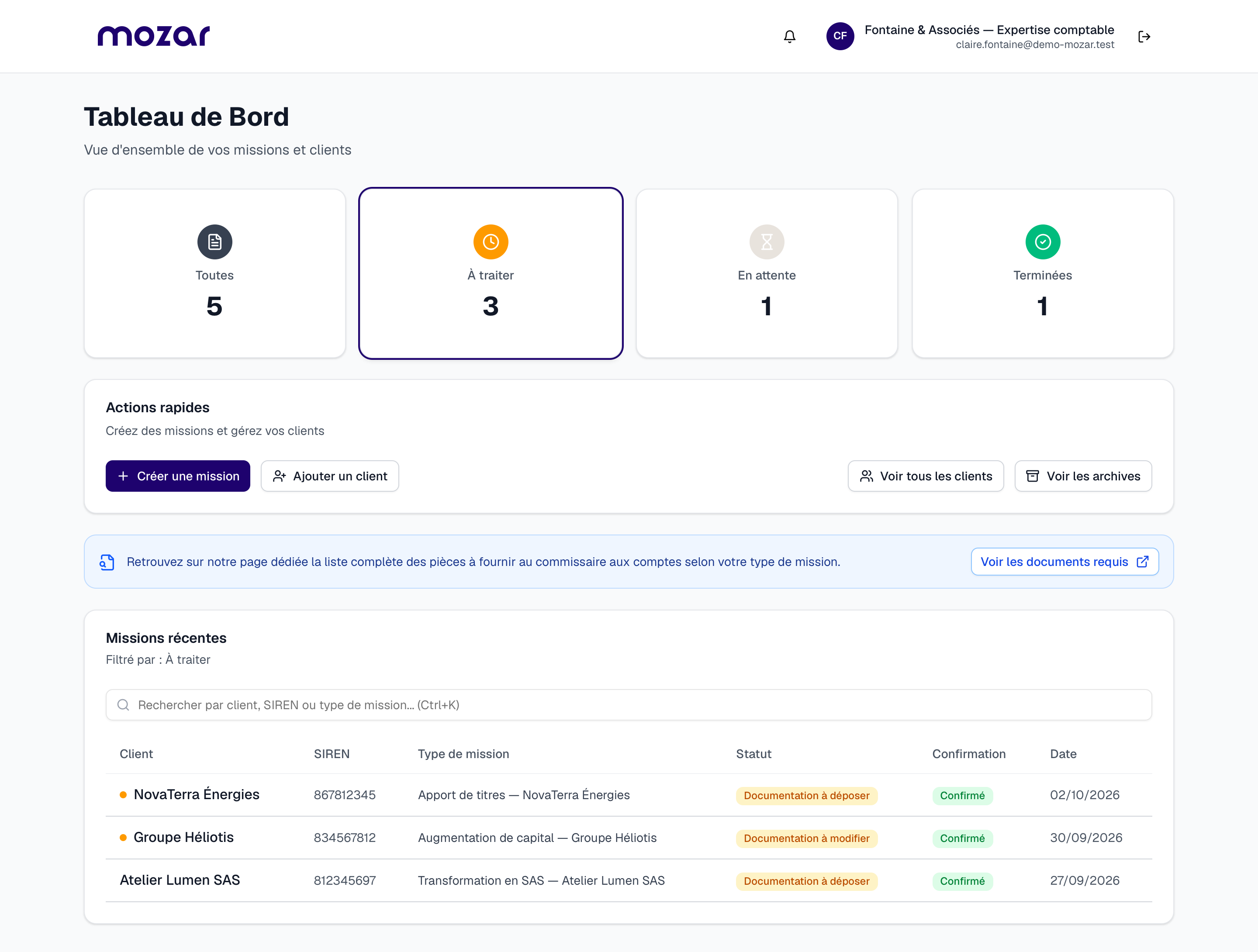Image resolution: width=1258 pixels, height=952 pixels.
Task: Click Augmentation de capital mission type
Action: pyautogui.click(x=537, y=838)
